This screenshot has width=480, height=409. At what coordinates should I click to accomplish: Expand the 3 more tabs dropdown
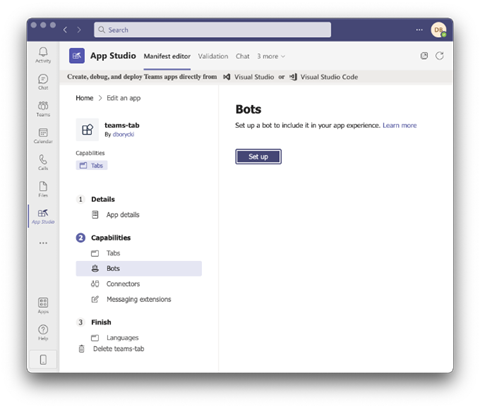pyautogui.click(x=271, y=56)
